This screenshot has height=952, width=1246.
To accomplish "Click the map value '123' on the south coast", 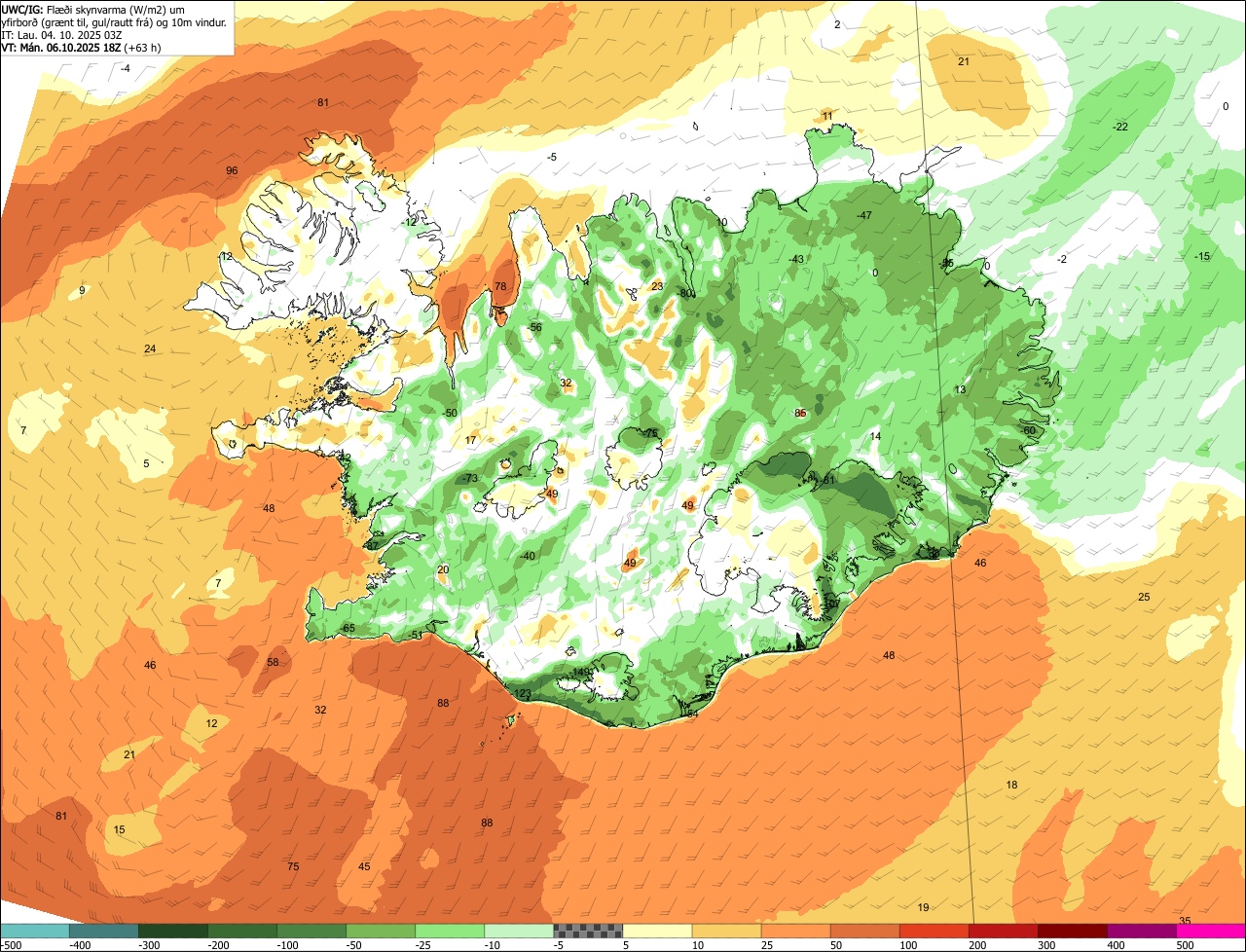I will [x=523, y=693].
